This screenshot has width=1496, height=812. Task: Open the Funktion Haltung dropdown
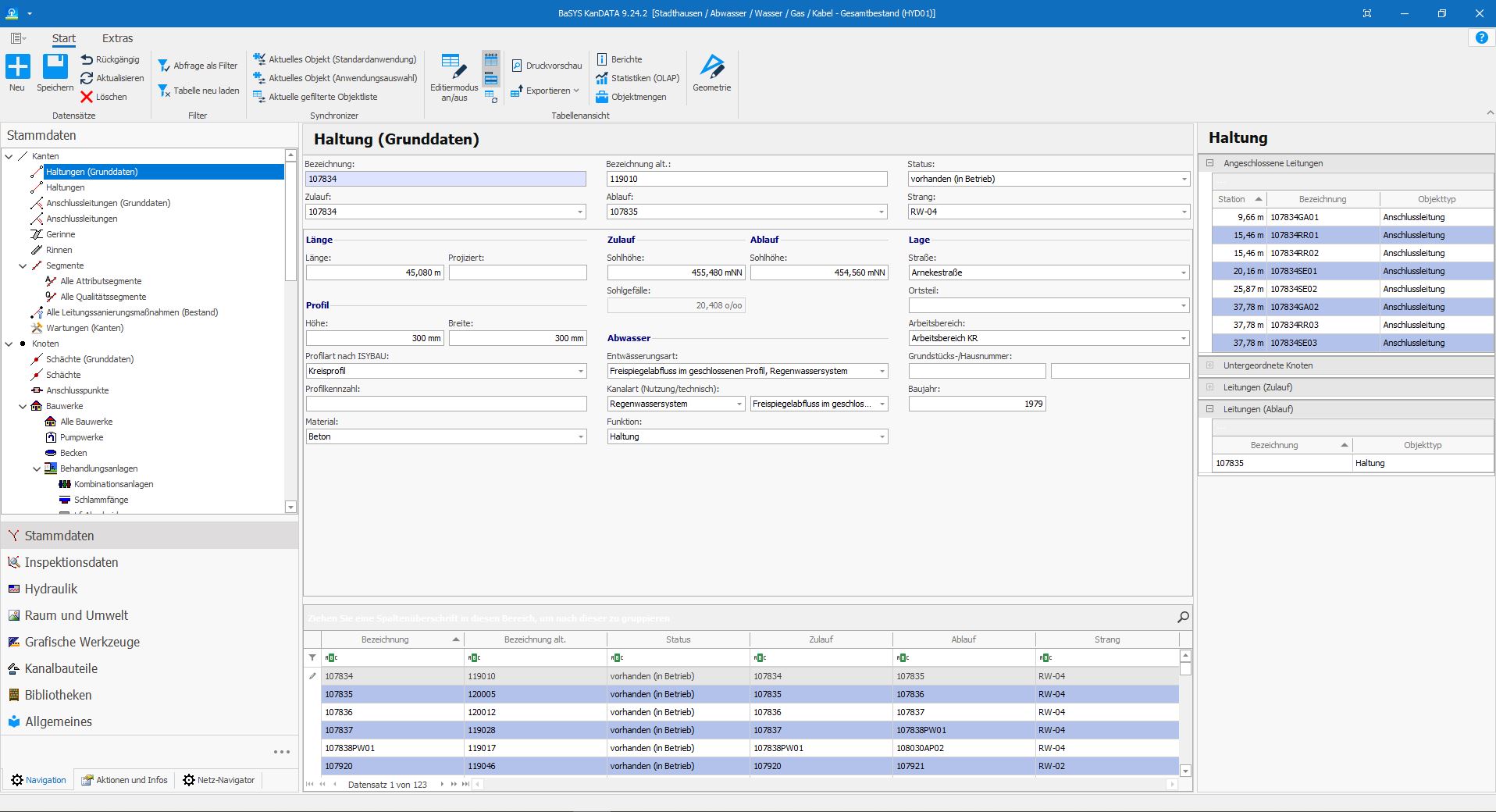click(882, 436)
